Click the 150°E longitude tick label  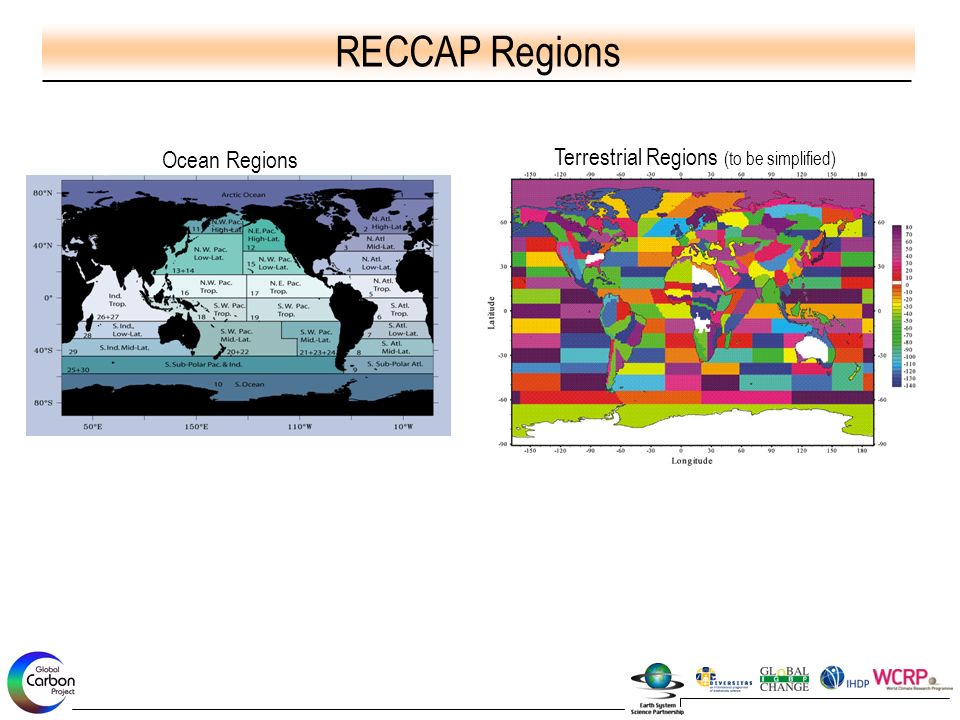[196, 426]
